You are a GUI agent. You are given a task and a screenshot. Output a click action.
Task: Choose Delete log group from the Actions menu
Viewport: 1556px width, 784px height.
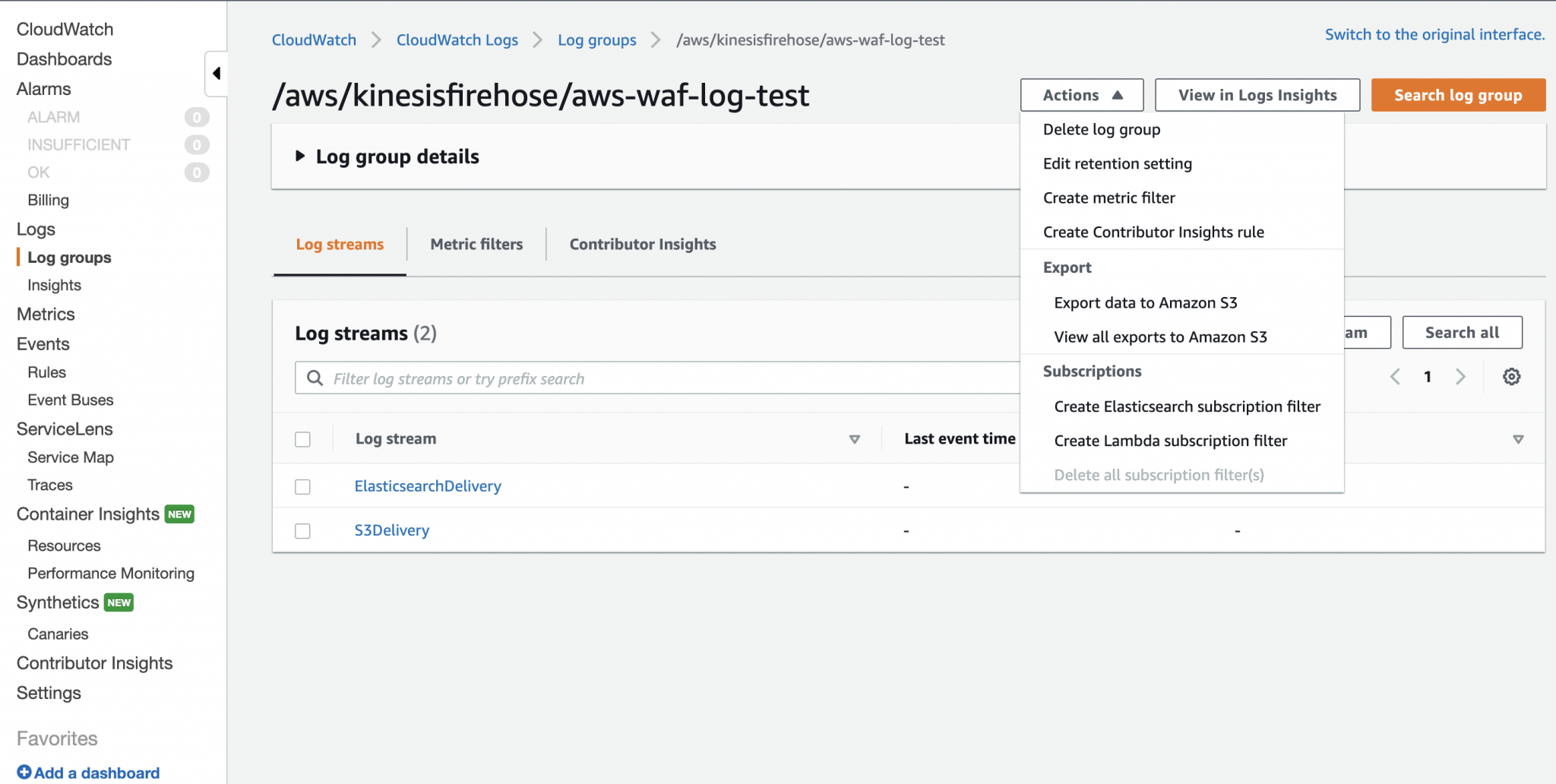coord(1102,129)
